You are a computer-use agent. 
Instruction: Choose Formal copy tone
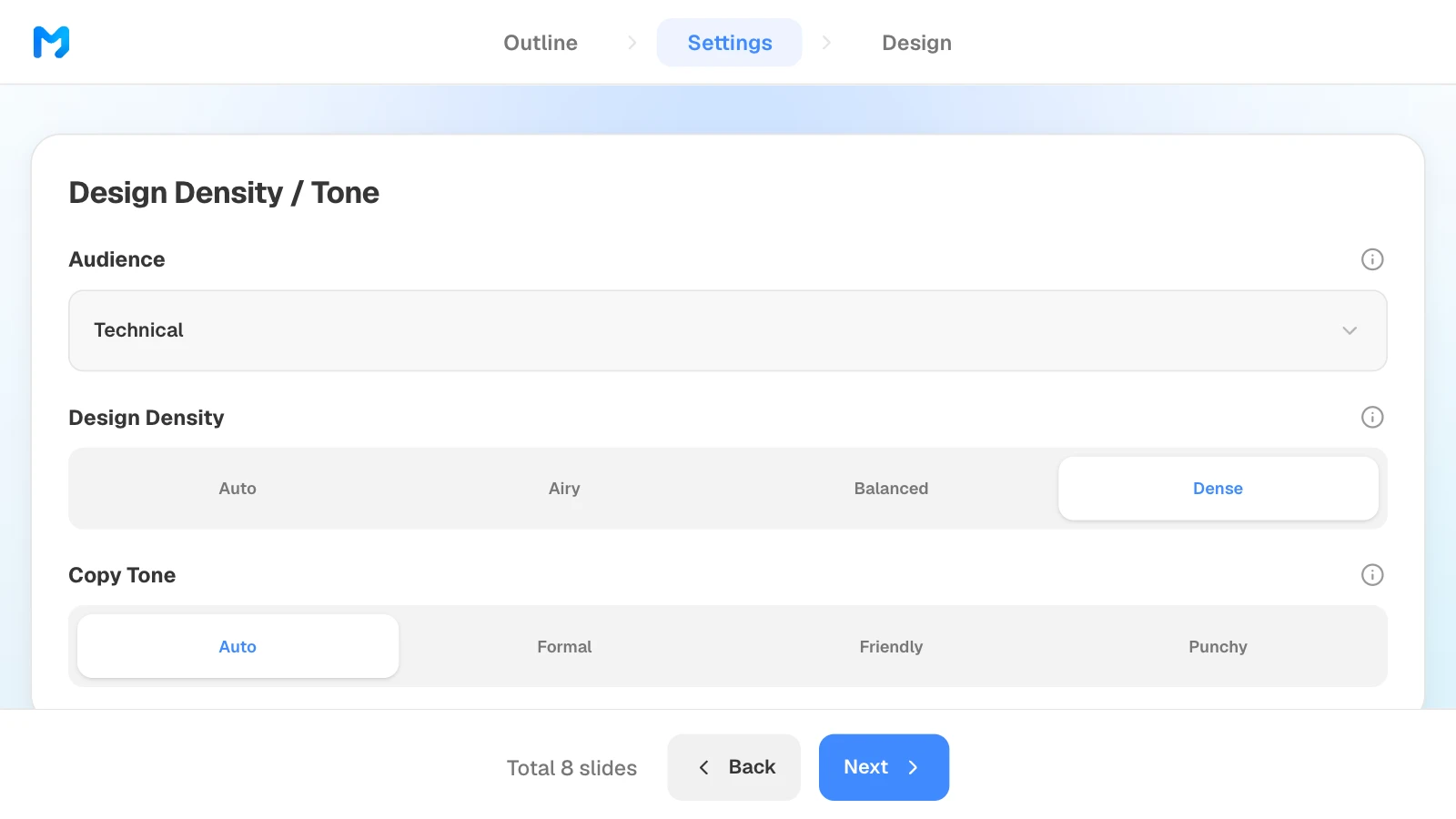pyautogui.click(x=564, y=646)
